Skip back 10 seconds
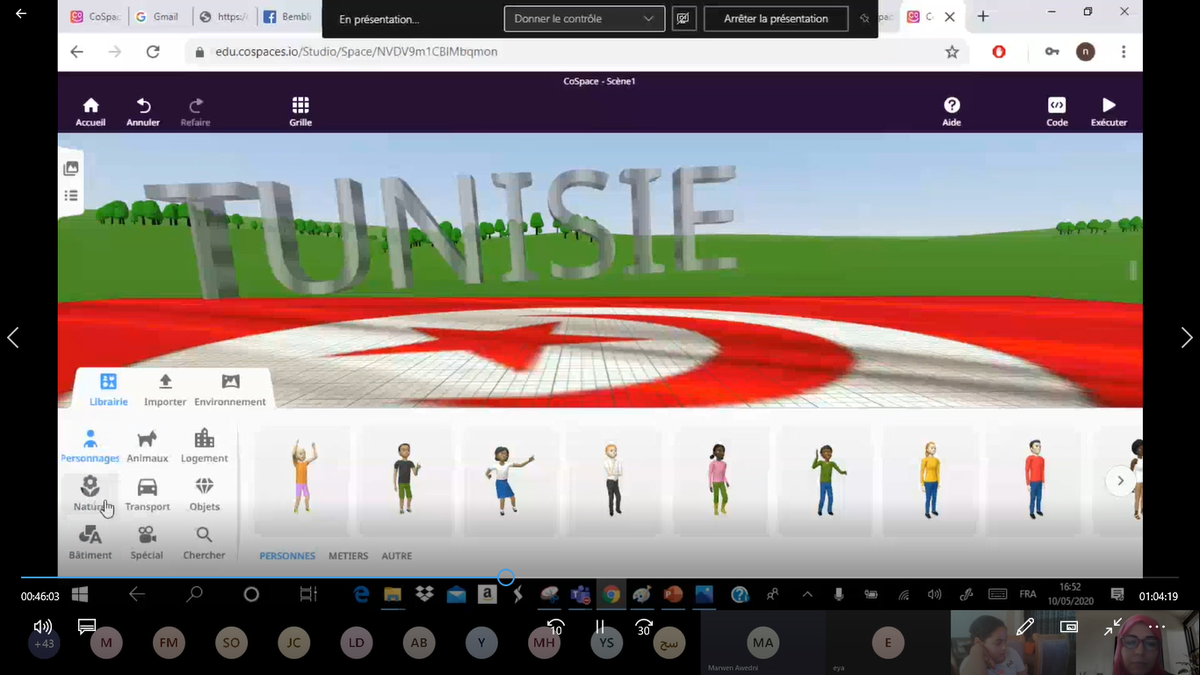This screenshot has width=1200, height=675. (556, 627)
